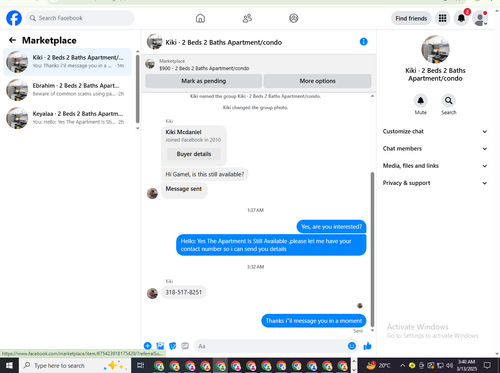The image size is (500, 373).
Task: Select the Keyalaa conversation
Action: [68, 118]
